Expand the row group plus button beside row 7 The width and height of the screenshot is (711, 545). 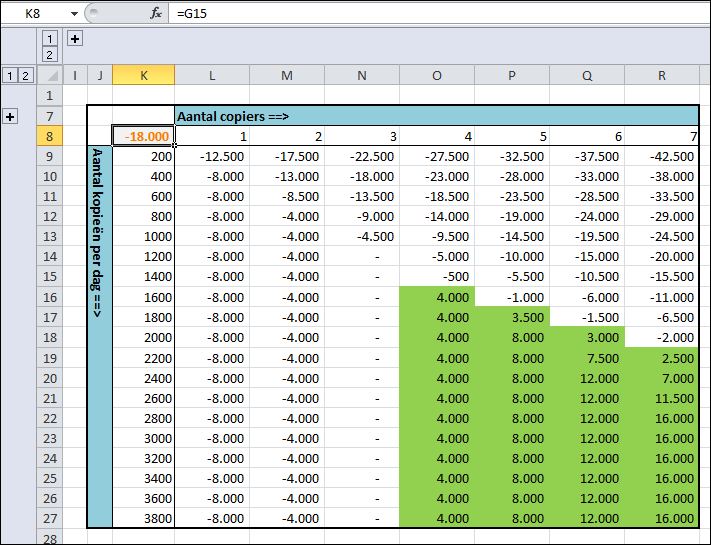coord(10,117)
